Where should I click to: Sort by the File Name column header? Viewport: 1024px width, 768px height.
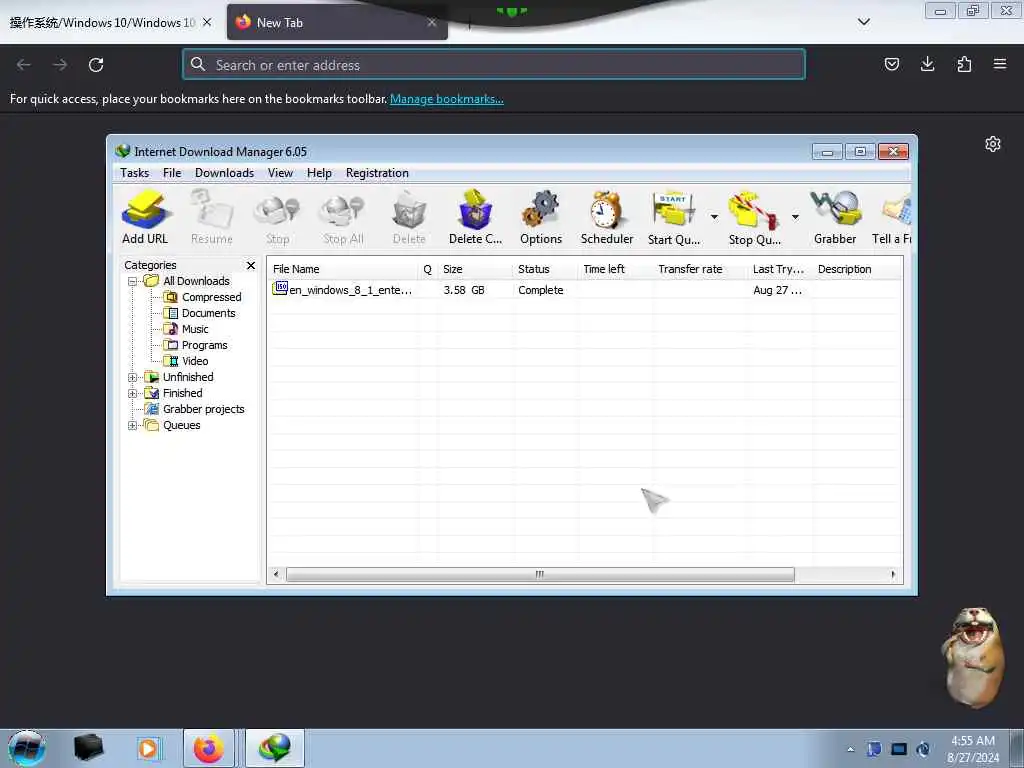pyautogui.click(x=343, y=269)
